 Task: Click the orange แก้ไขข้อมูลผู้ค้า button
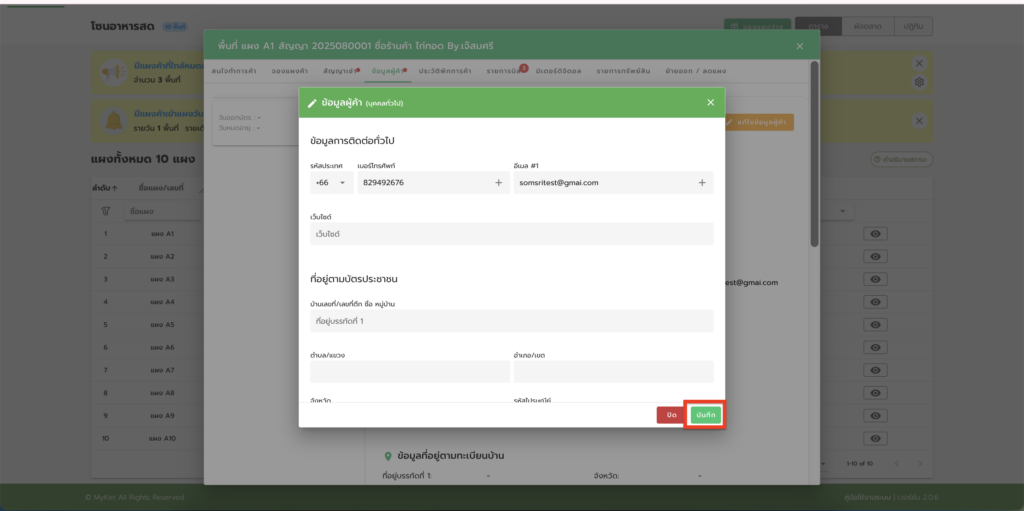click(x=760, y=122)
